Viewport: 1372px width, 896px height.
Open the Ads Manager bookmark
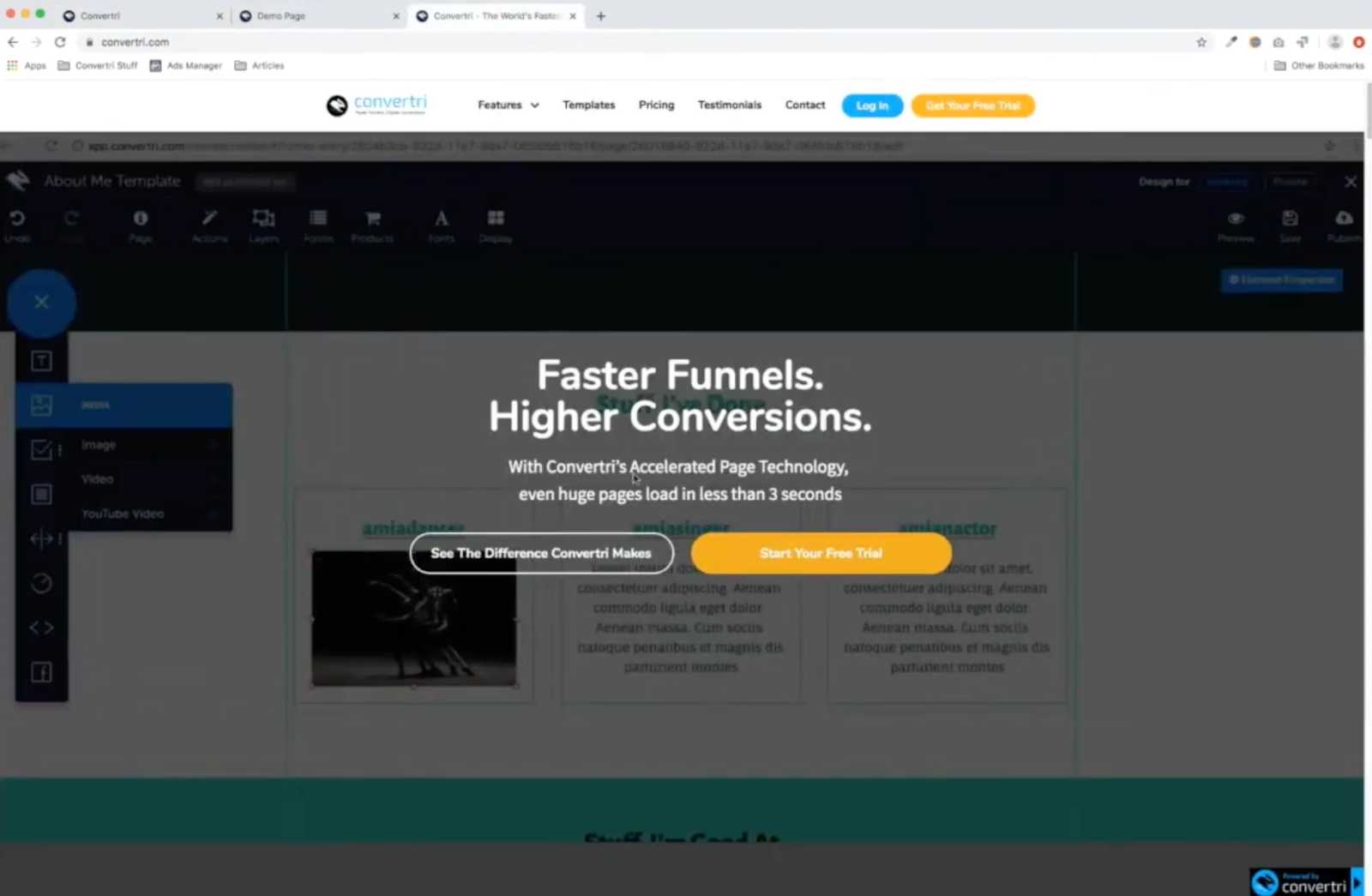click(x=186, y=65)
